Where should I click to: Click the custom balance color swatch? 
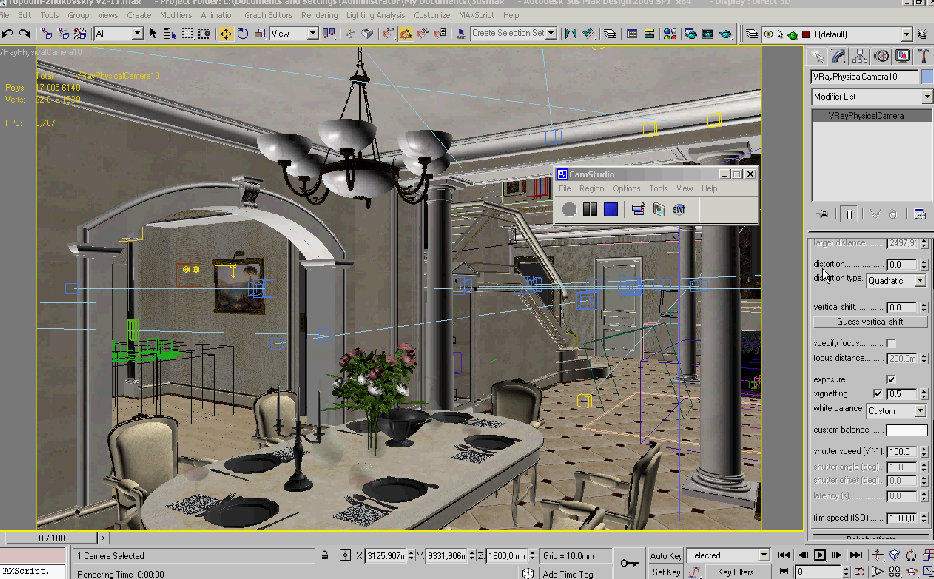coord(907,430)
